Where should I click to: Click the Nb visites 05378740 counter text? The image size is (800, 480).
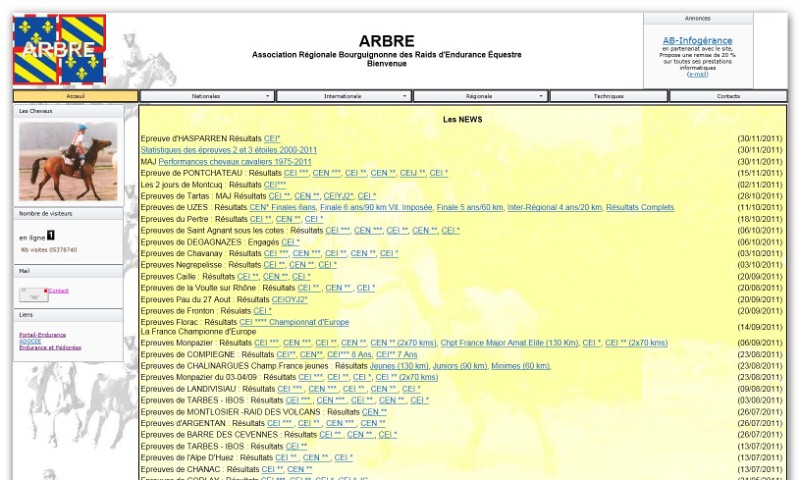49,250
